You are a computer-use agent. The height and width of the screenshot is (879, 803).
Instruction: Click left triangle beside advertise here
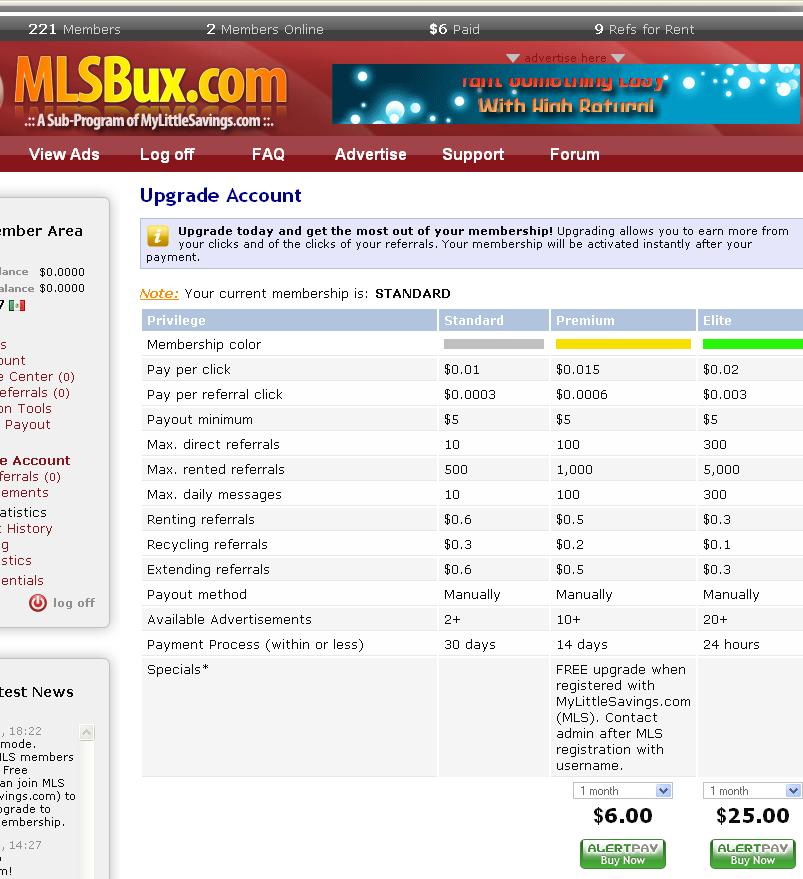click(x=513, y=58)
